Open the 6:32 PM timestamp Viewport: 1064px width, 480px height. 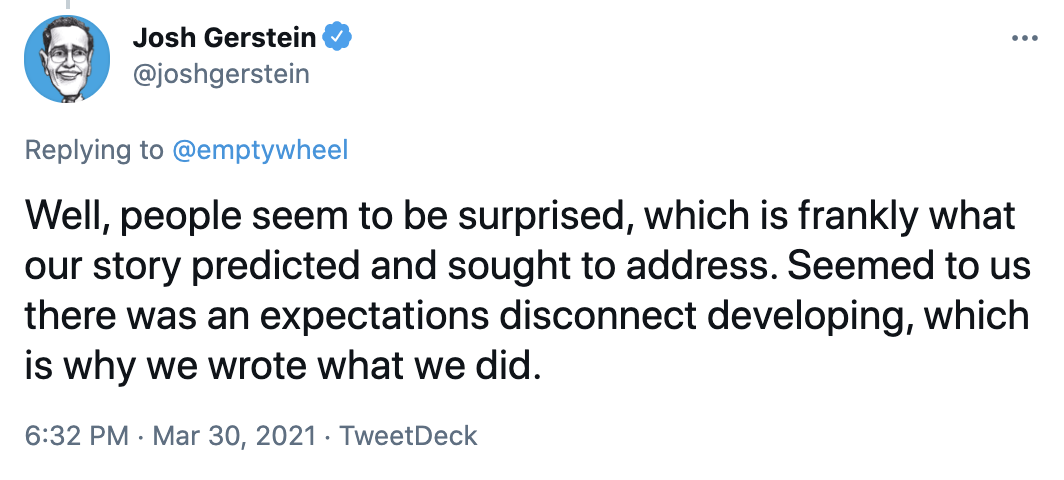click(x=77, y=436)
